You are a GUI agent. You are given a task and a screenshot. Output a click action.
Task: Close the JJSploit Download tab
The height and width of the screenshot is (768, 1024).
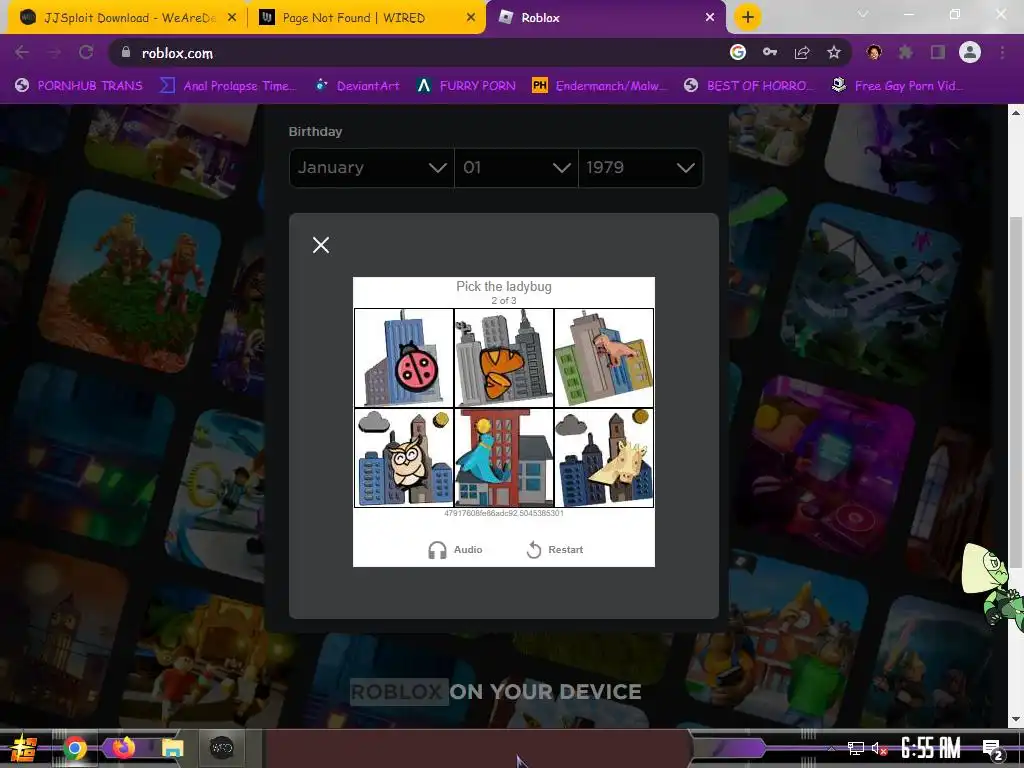(x=232, y=18)
